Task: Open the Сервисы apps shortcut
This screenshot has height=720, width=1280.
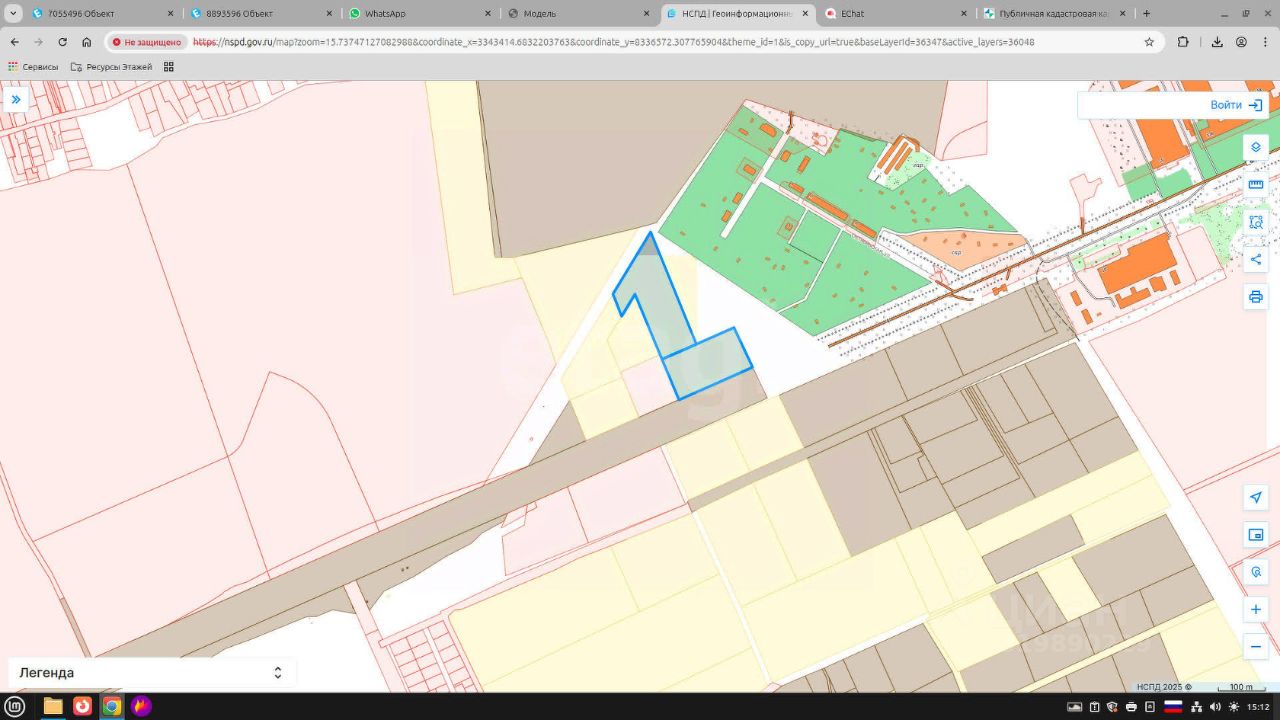Action: 33,67
